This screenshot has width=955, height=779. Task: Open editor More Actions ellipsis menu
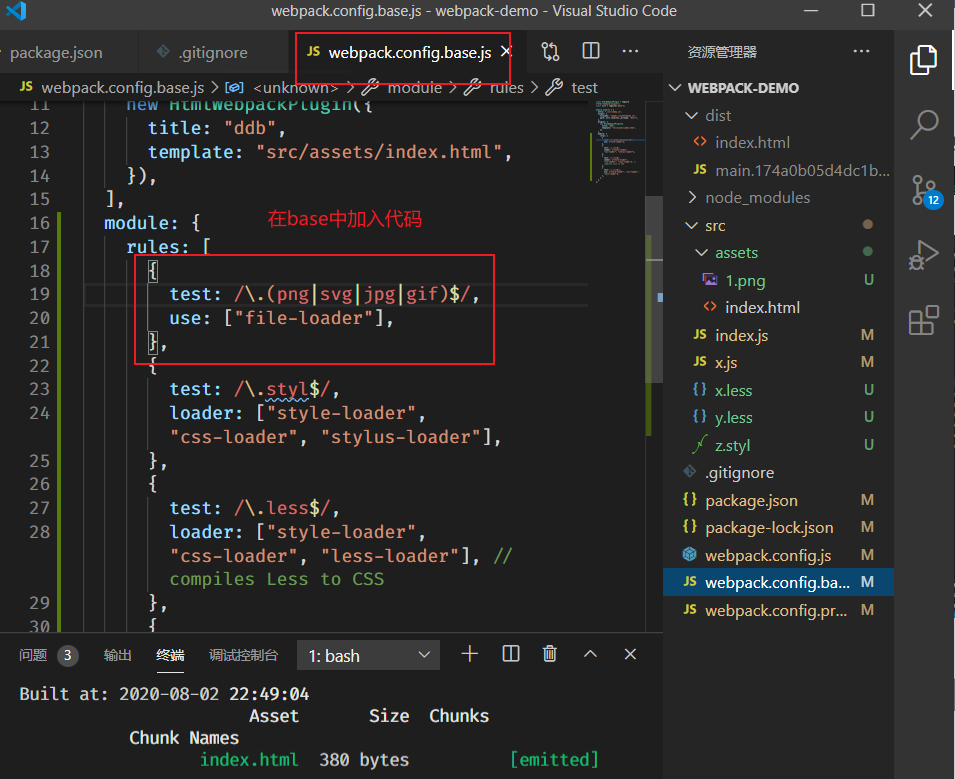(630, 51)
